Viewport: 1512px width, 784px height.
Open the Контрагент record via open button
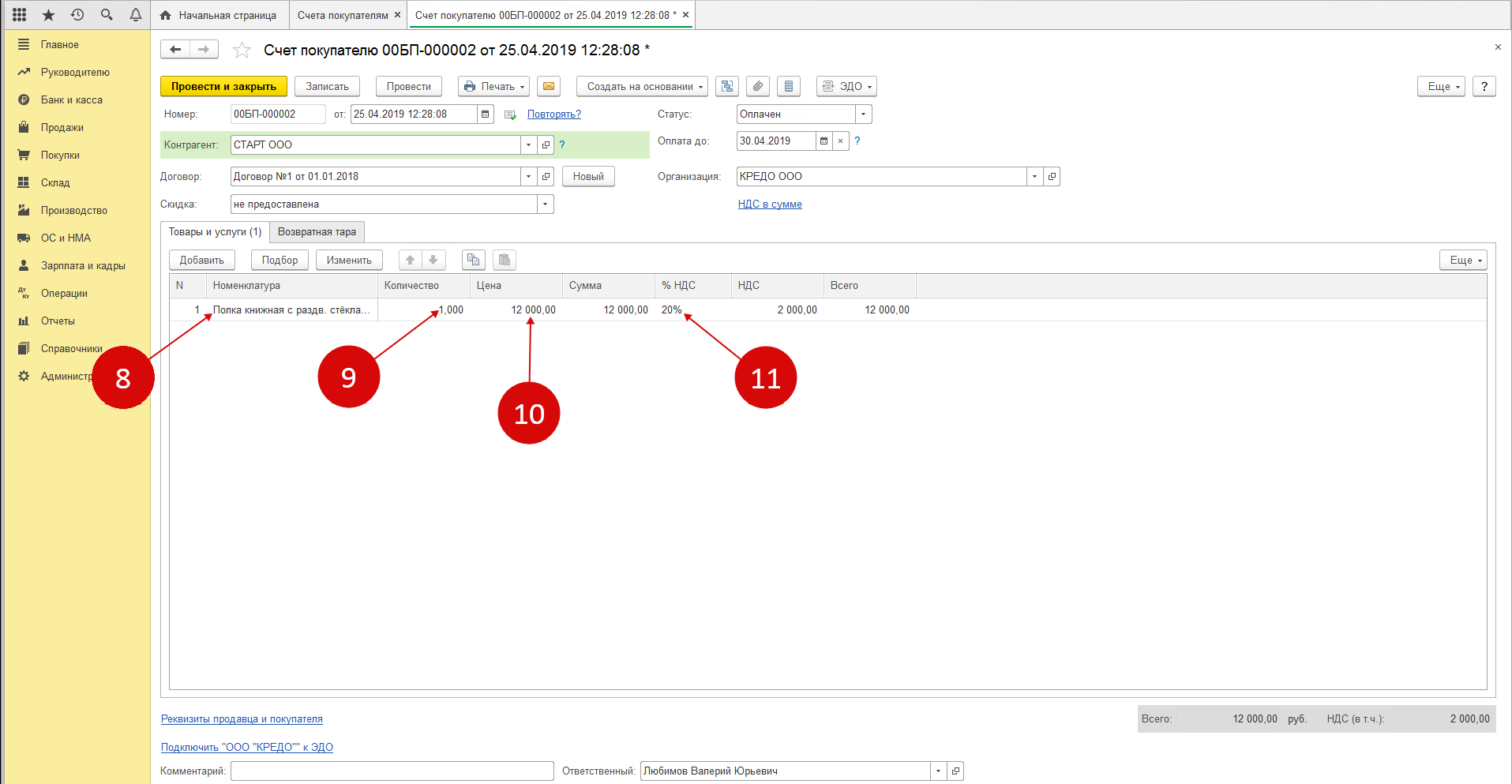tap(546, 145)
